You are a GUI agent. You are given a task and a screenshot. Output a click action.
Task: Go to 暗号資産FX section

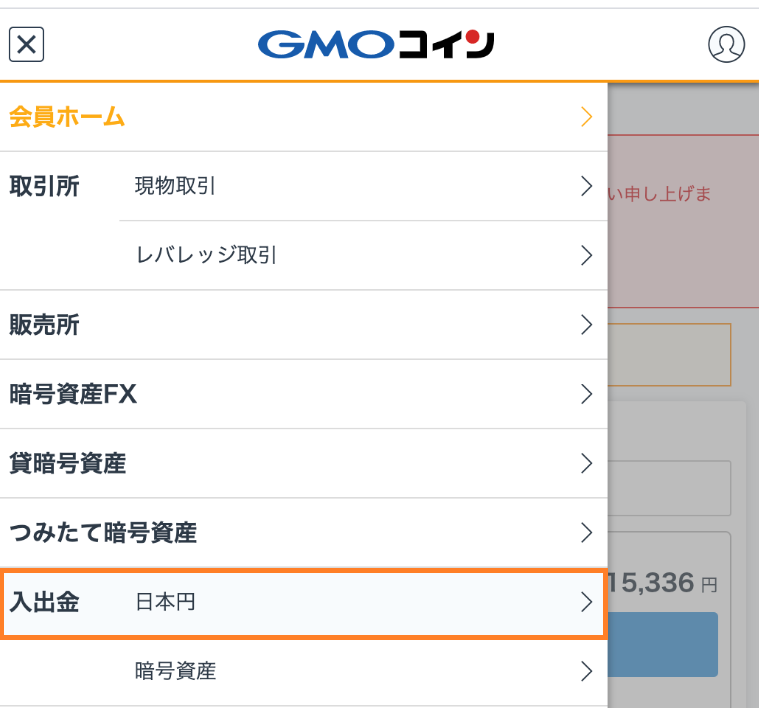click(73, 394)
